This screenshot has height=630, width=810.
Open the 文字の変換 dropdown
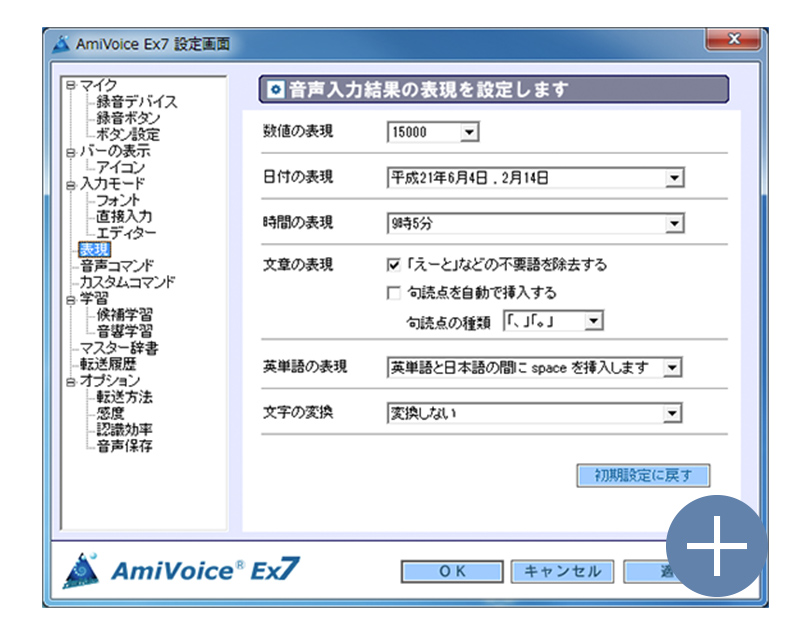pyautogui.click(x=672, y=413)
